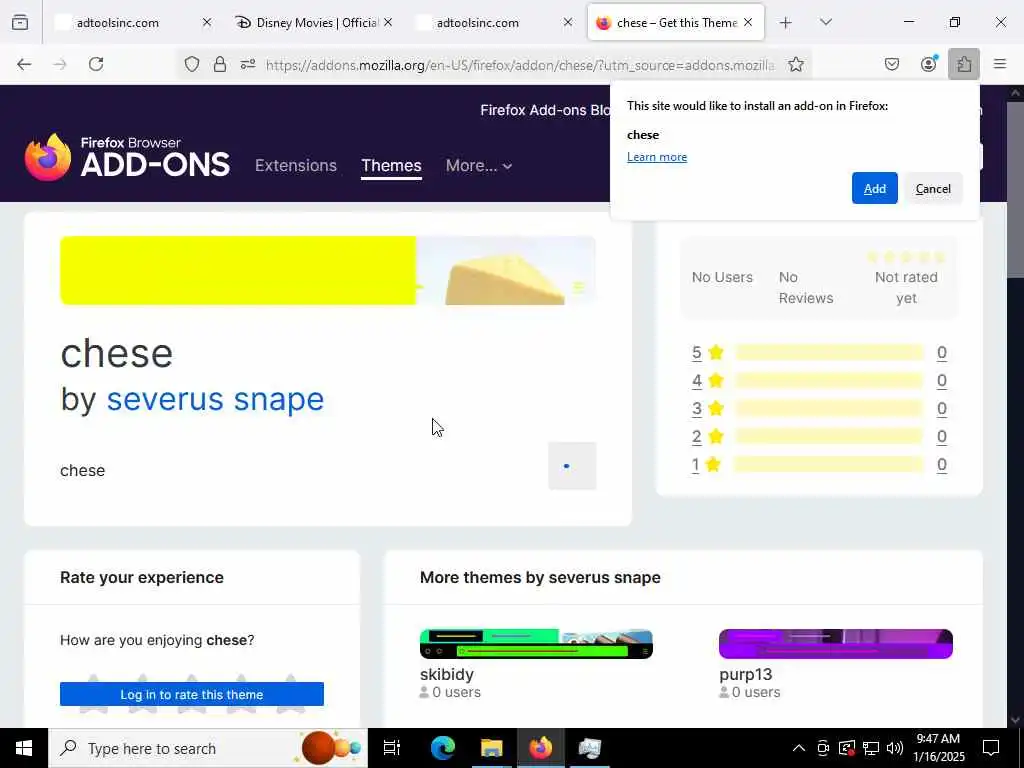Open the tracking protection shield icon

(x=191, y=64)
